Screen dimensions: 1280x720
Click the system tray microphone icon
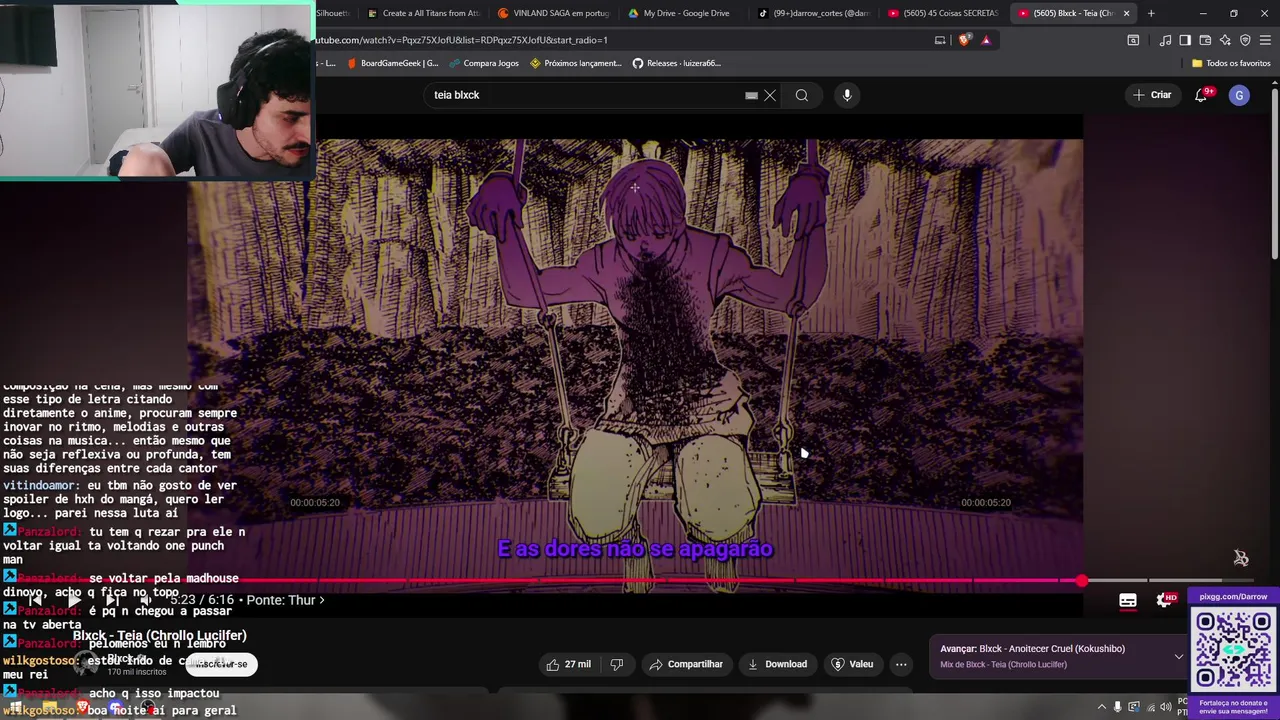(x=1118, y=707)
